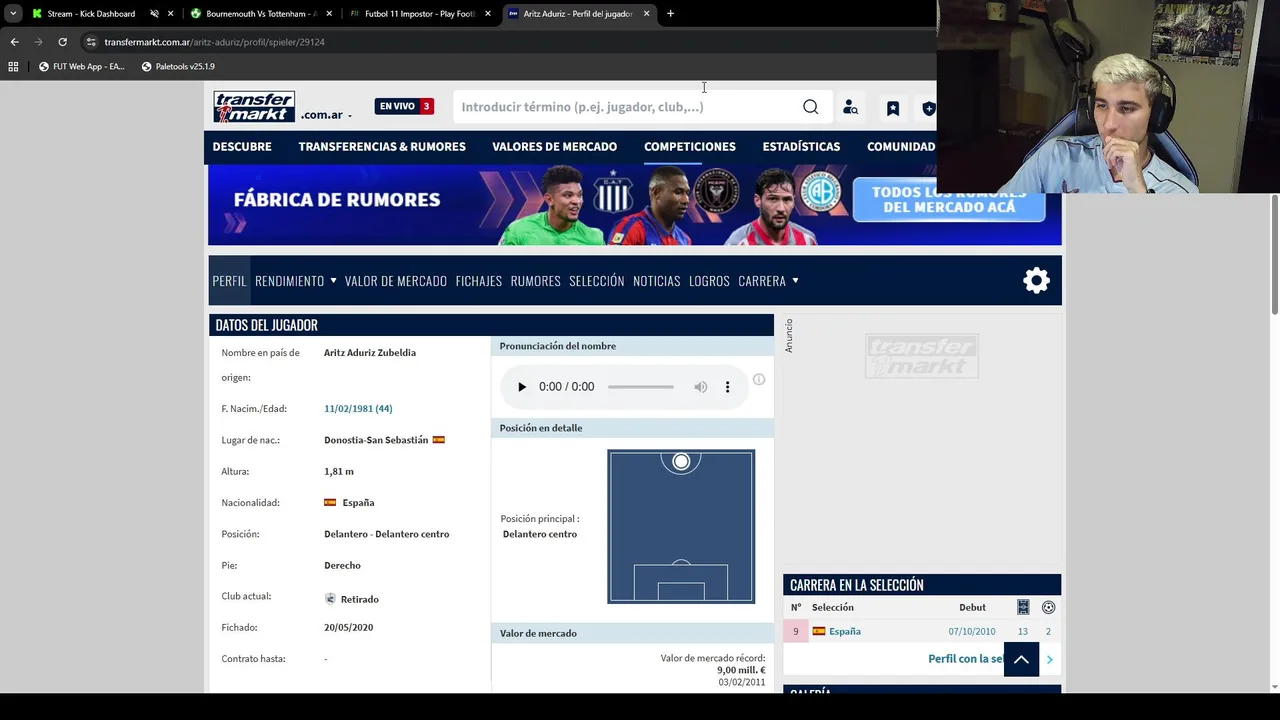The image size is (1280, 720).
Task: Open FUT Web App bookmark
Action: point(81,67)
